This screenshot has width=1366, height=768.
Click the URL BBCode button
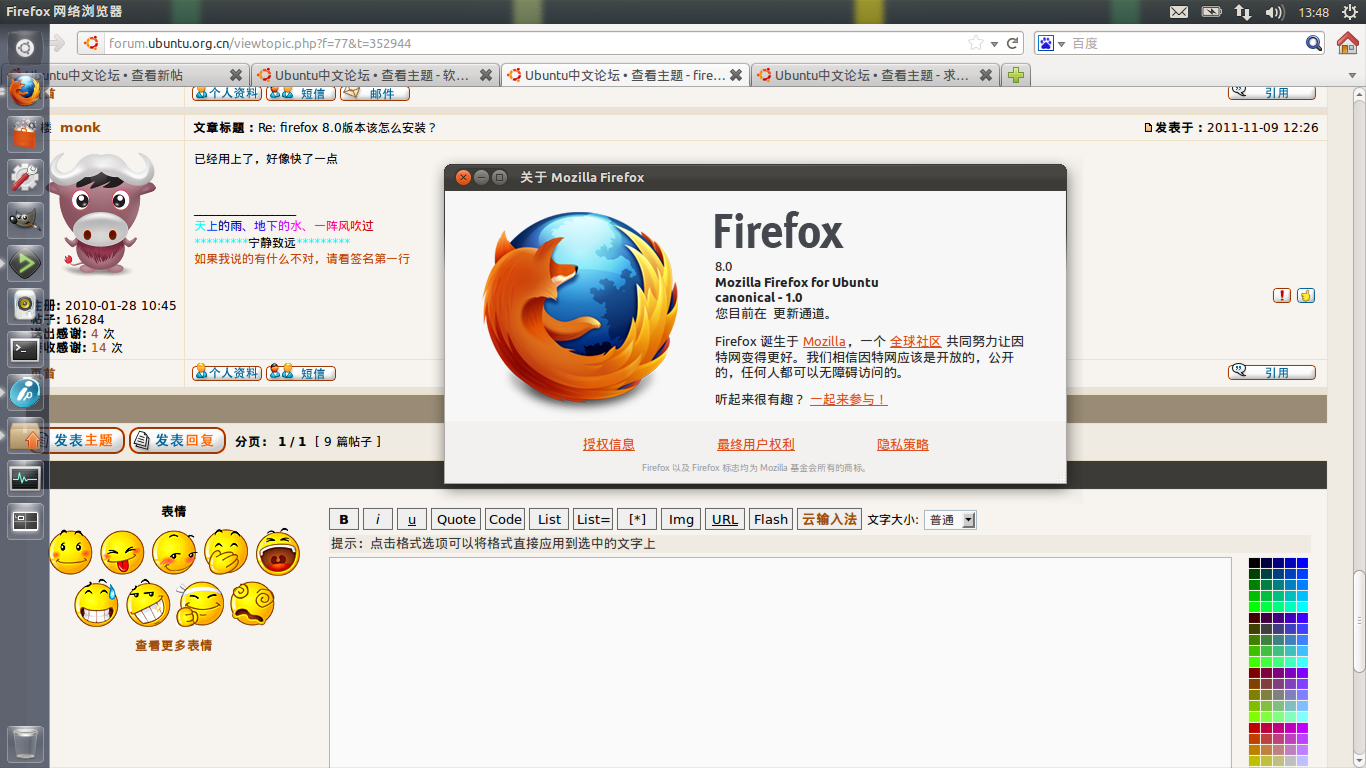[725, 519]
